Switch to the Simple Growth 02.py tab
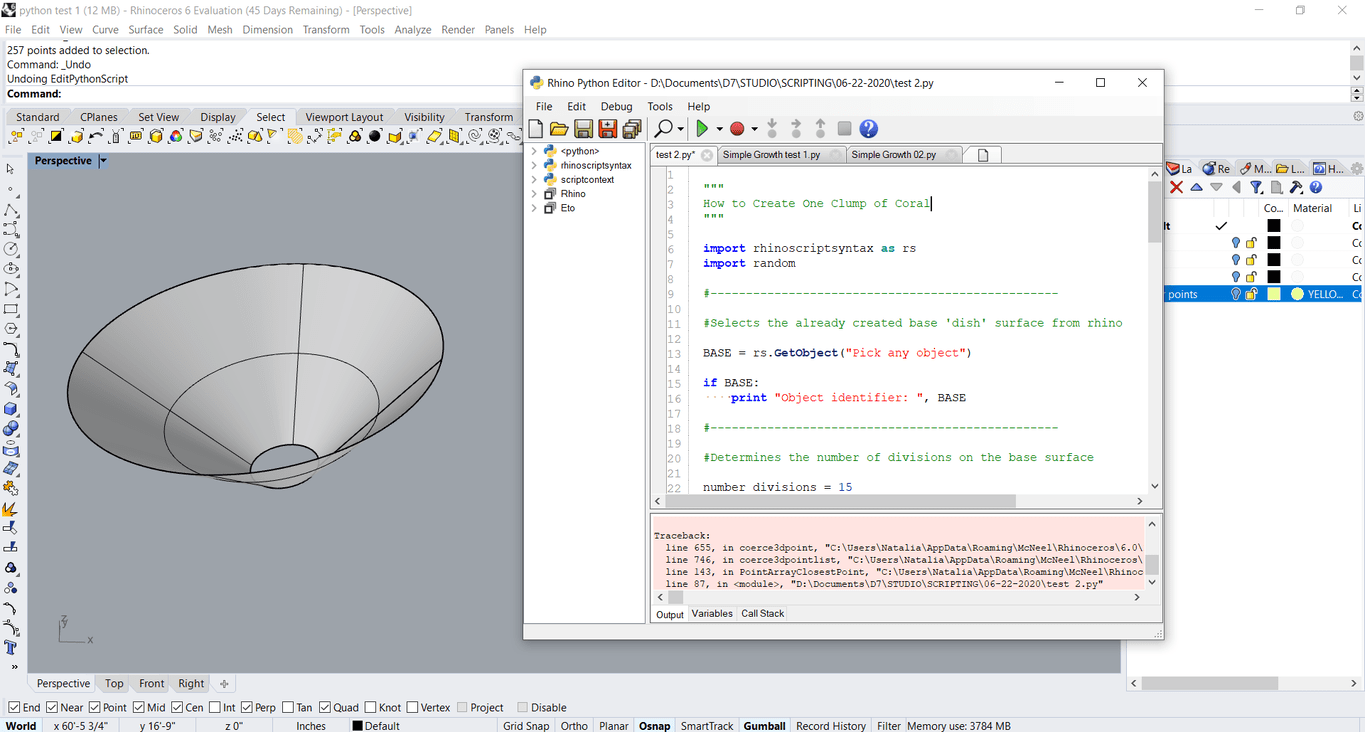Viewport: 1365px width, 732px height. tap(893, 155)
